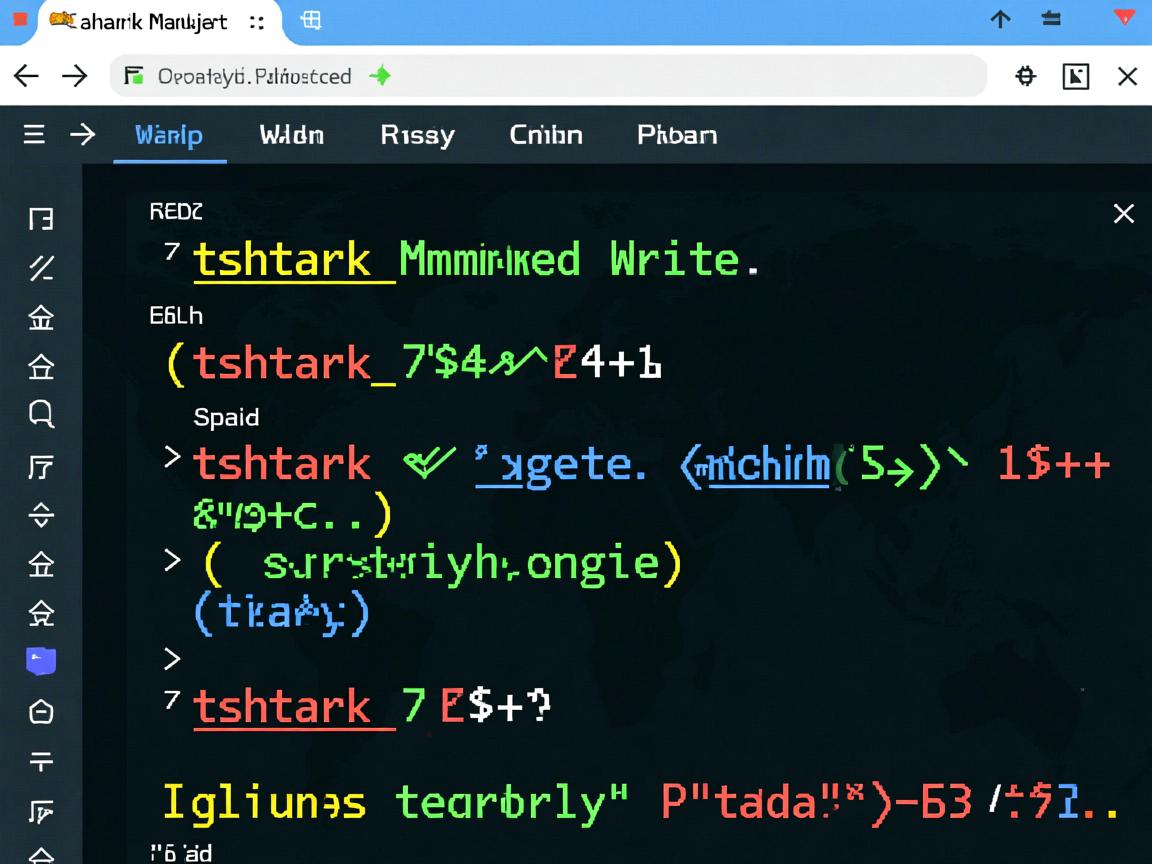Open the Phban menu item
The height and width of the screenshot is (864, 1152).
point(676,135)
